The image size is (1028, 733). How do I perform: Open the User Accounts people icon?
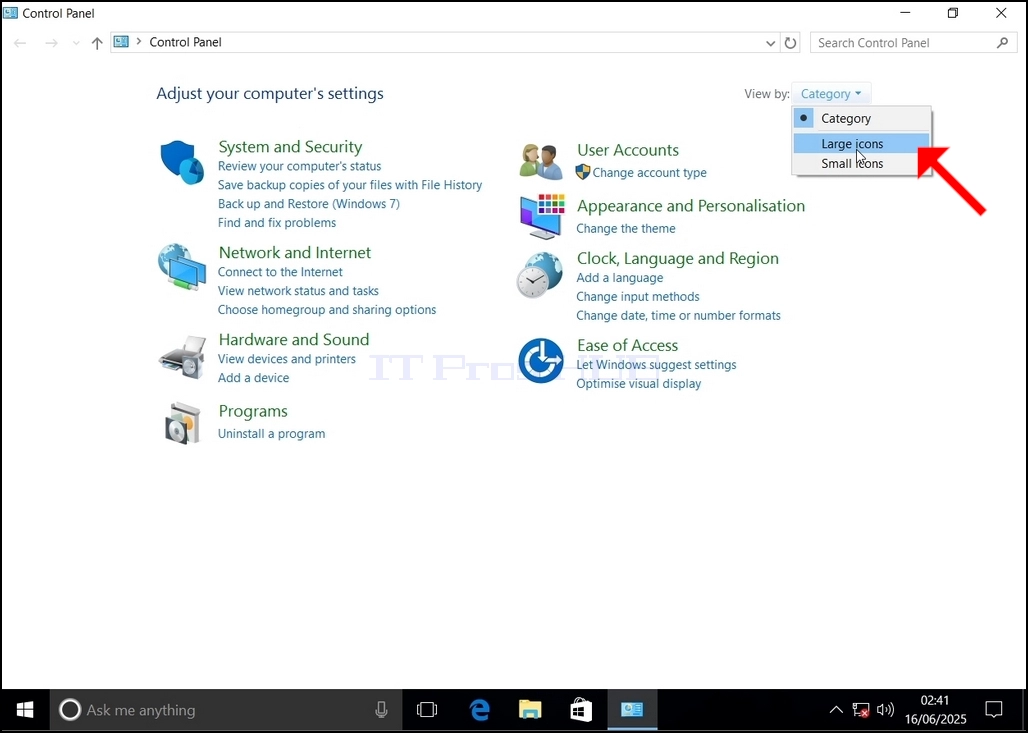click(x=541, y=162)
